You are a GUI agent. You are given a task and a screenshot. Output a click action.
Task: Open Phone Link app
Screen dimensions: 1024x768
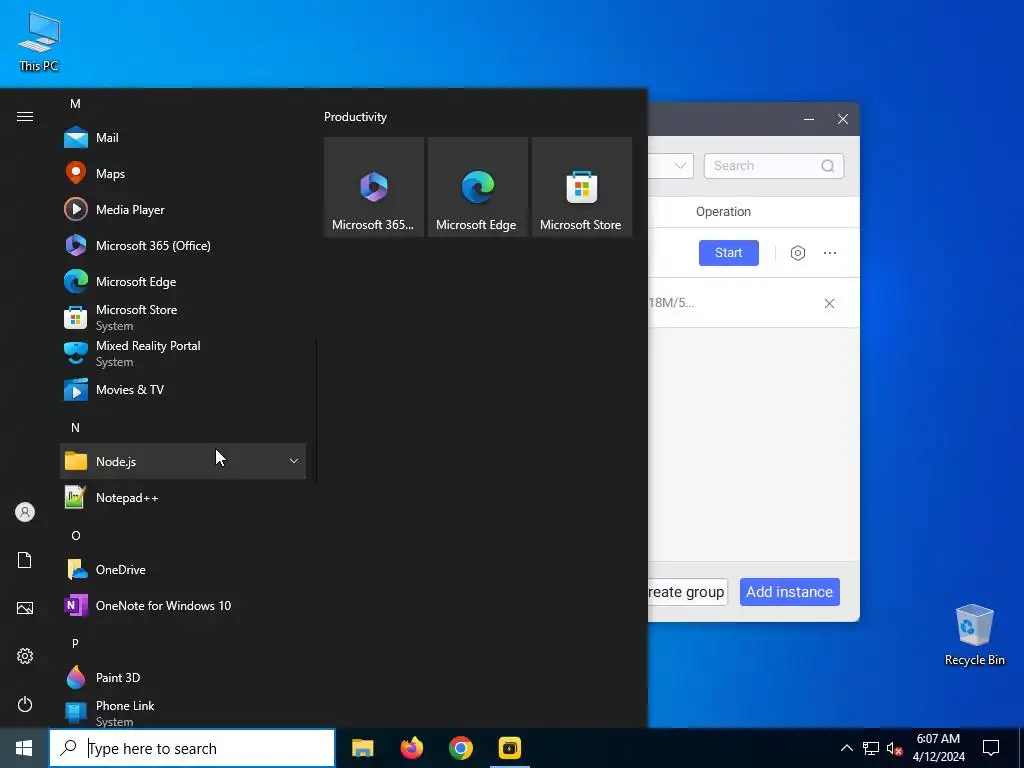coord(183,712)
